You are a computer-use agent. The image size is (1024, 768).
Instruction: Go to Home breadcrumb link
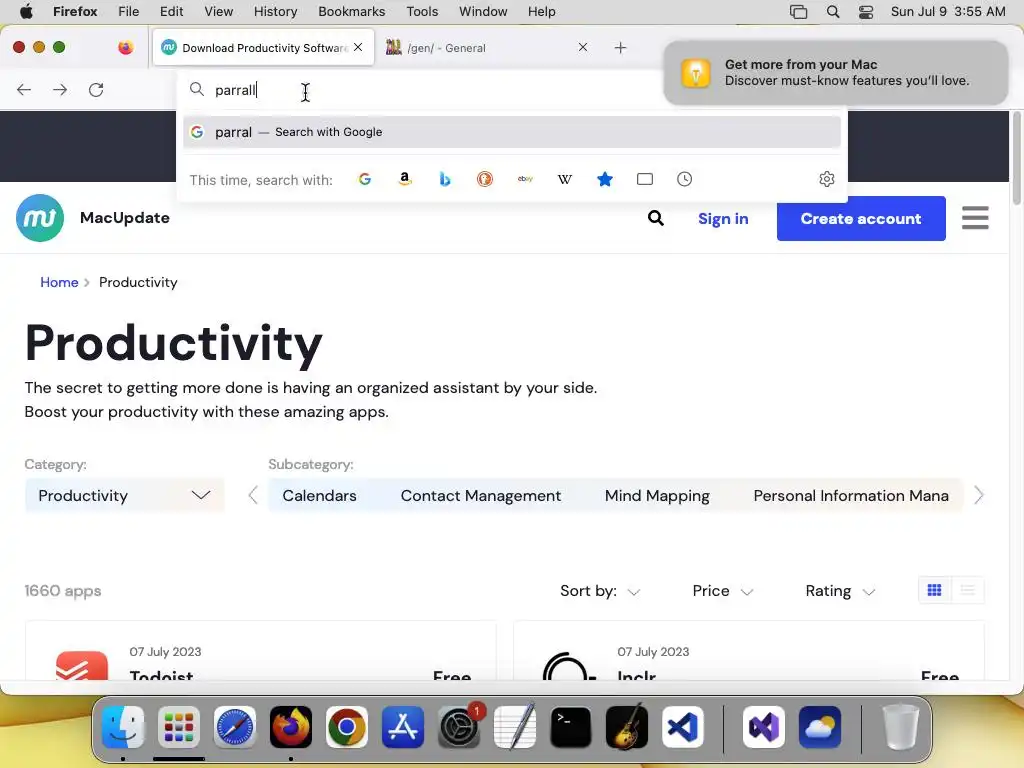click(59, 282)
